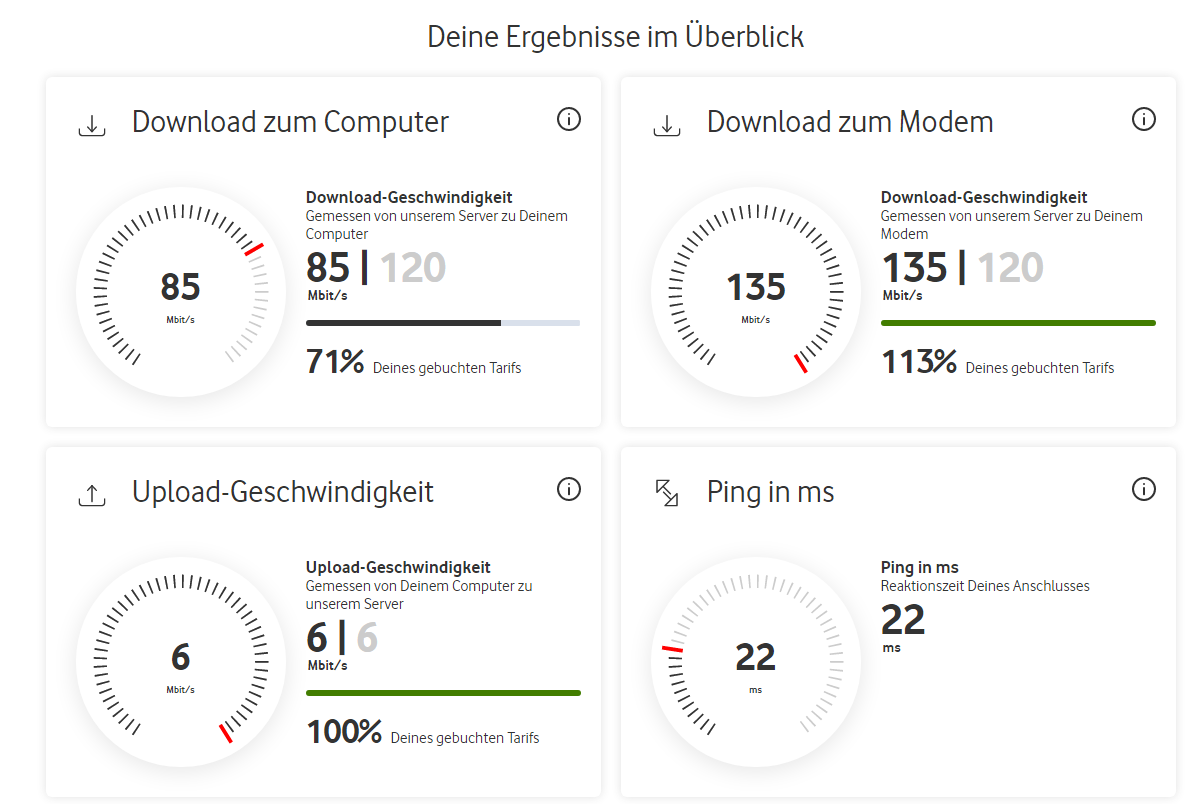Click the 135 Mbit/s modem download gauge
The width and height of the screenshot is (1196, 804).
point(756,294)
